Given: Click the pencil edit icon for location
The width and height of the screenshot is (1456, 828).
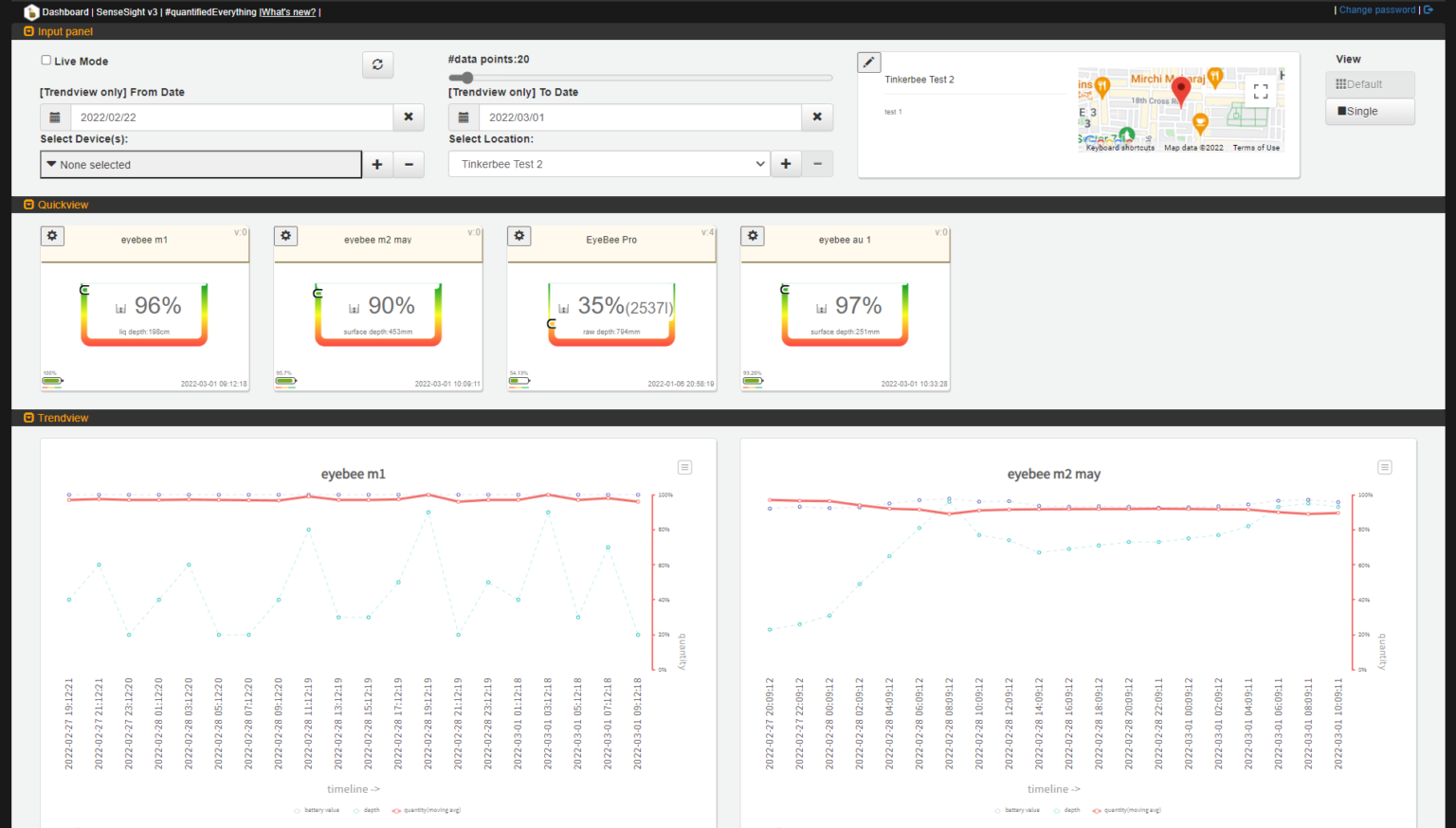Looking at the screenshot, I should click(869, 63).
